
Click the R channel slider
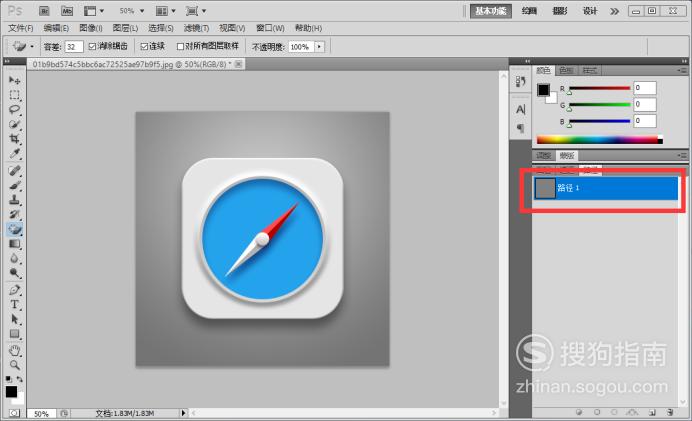tap(600, 88)
